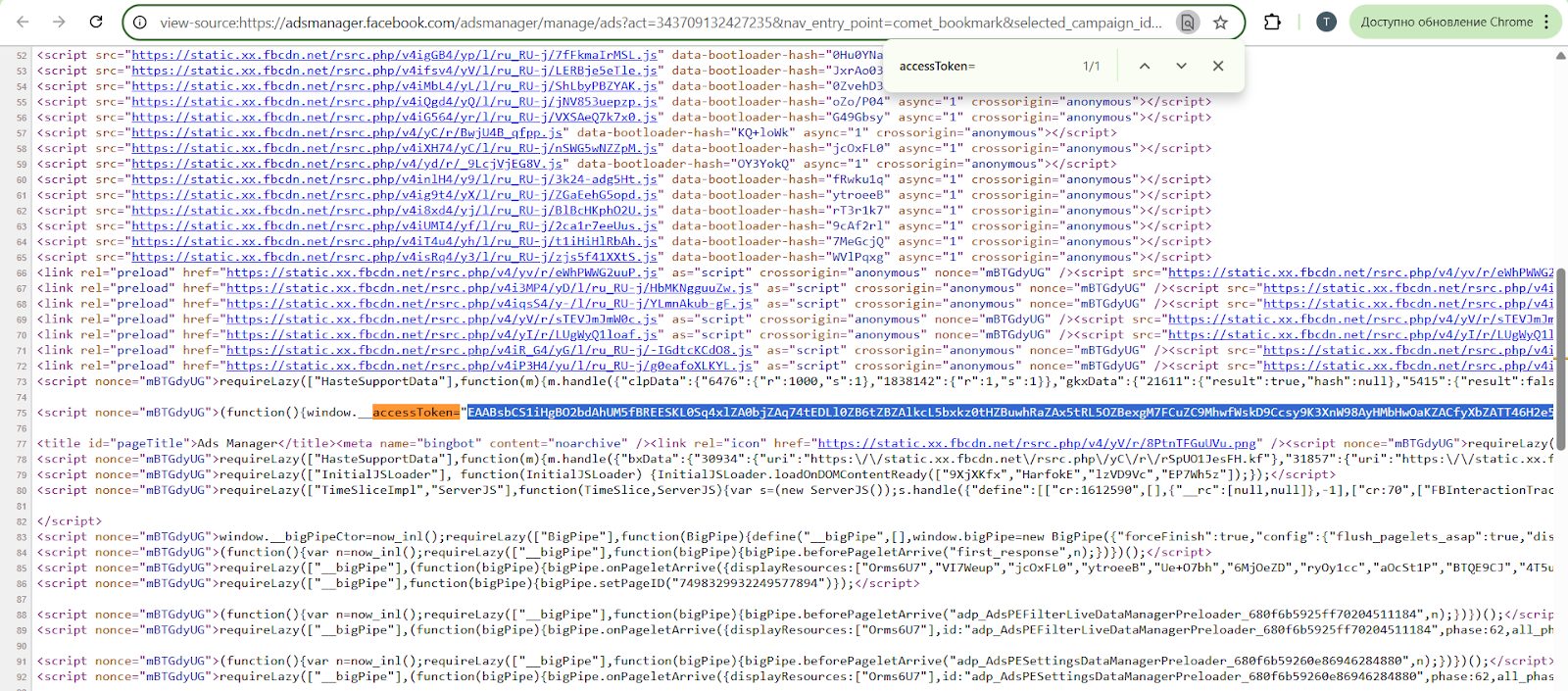Open the g0eafoXLKYL.js preload href link

click(489, 366)
